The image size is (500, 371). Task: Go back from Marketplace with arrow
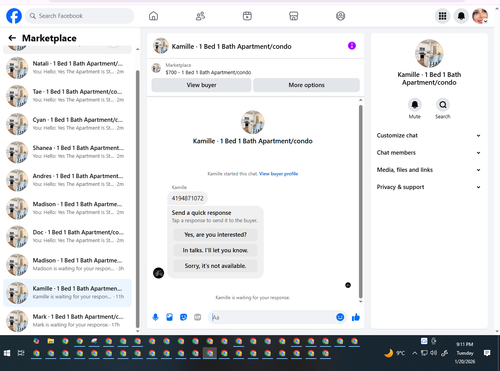(x=12, y=38)
